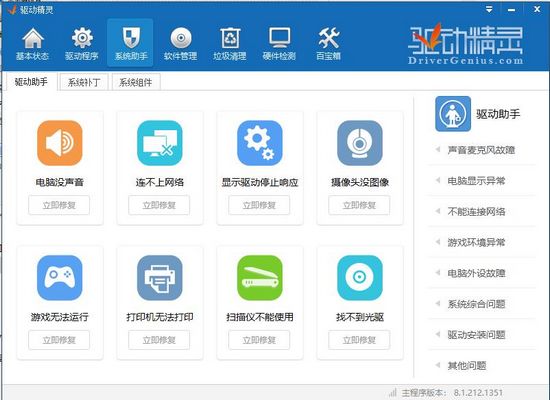The width and height of the screenshot is (550, 400).
Task: Click the 驱动精灵 logo in title bar
Action: [x=13, y=9]
